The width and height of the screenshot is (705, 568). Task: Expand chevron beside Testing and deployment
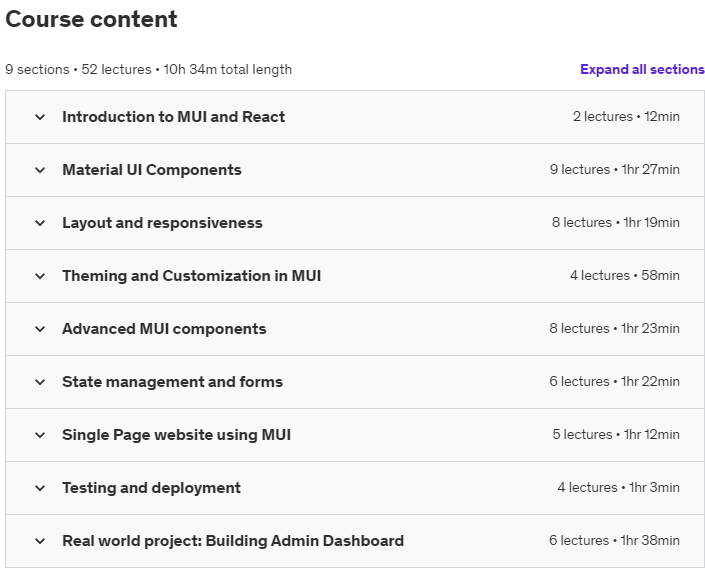(40, 488)
